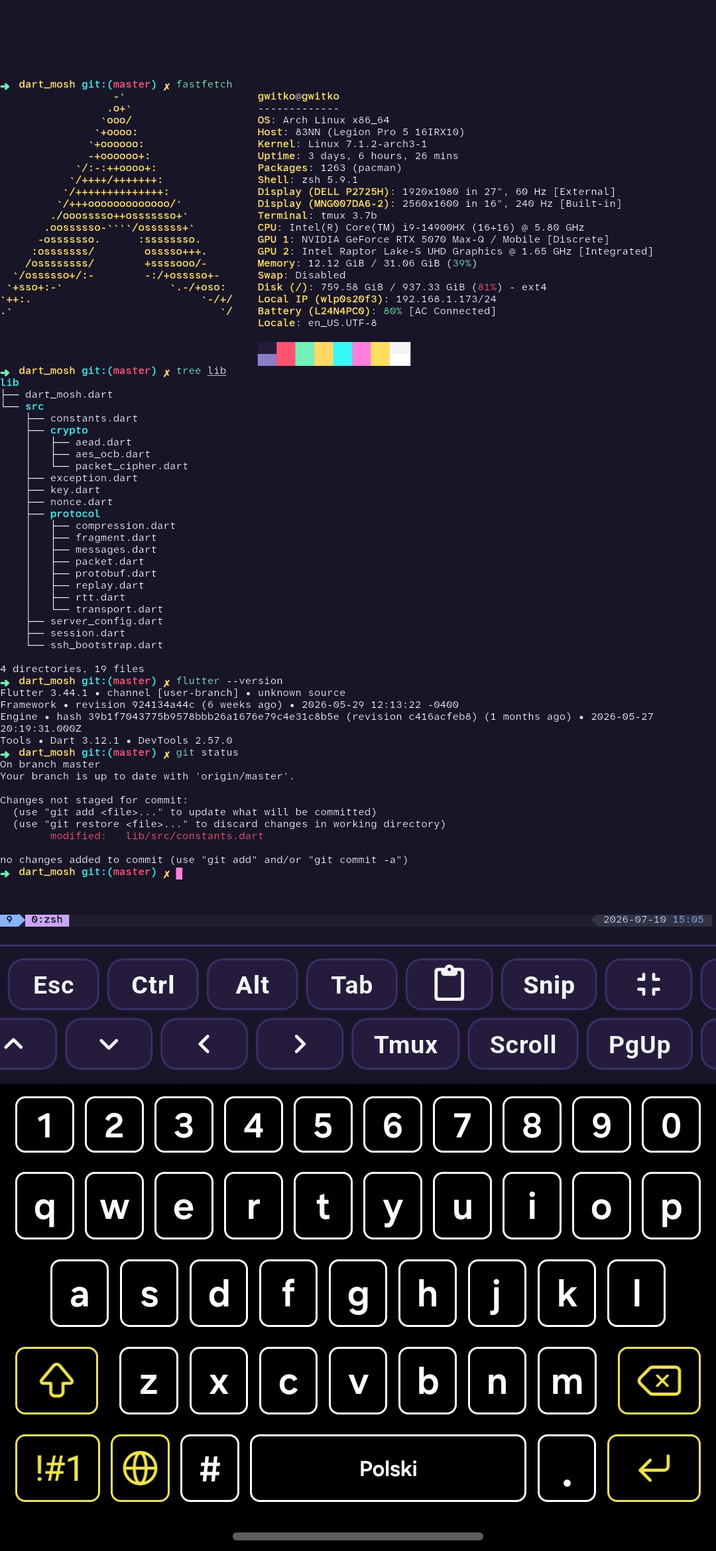The image size is (716, 1551).
Task: Click the gwitko@gwitko header text
Action: 298,96
